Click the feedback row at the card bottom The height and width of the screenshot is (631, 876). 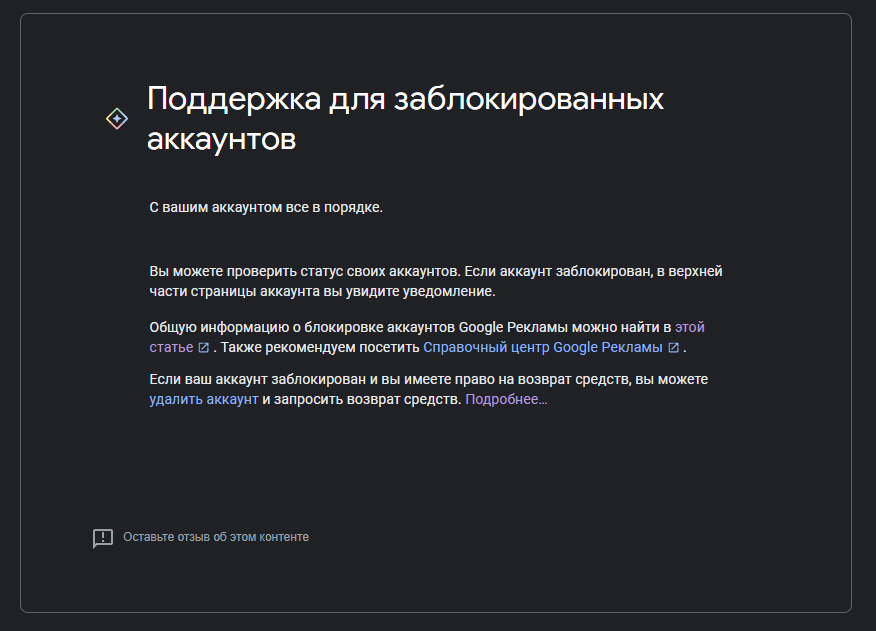(x=200, y=536)
